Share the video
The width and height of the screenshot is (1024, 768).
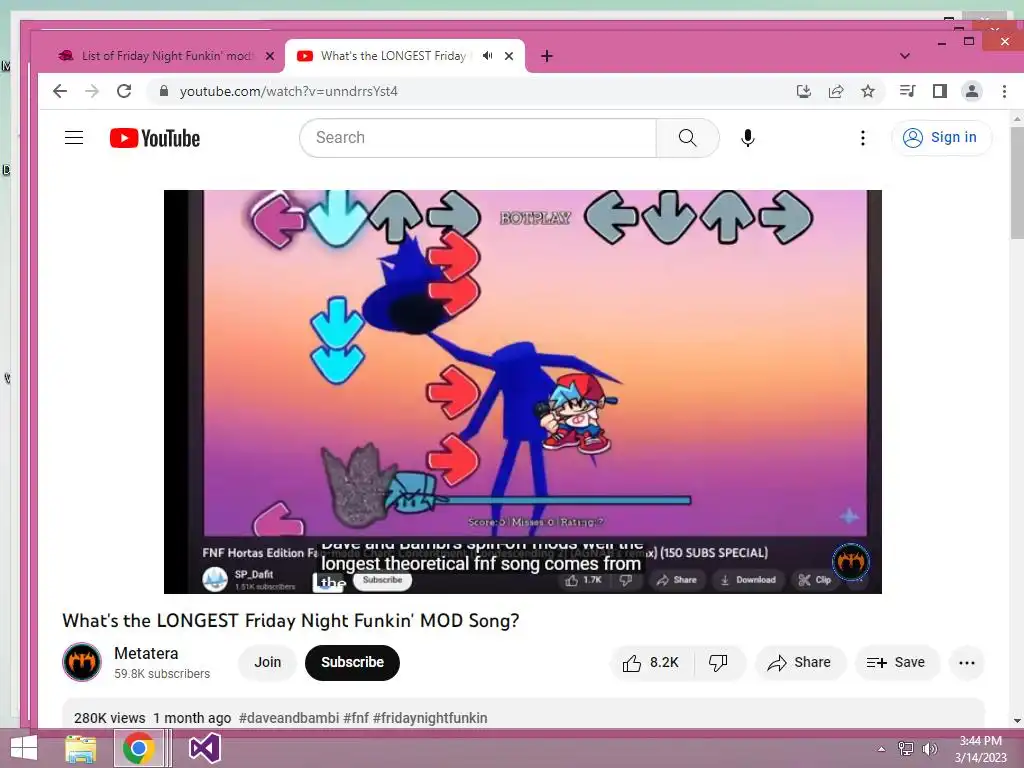[x=800, y=663]
